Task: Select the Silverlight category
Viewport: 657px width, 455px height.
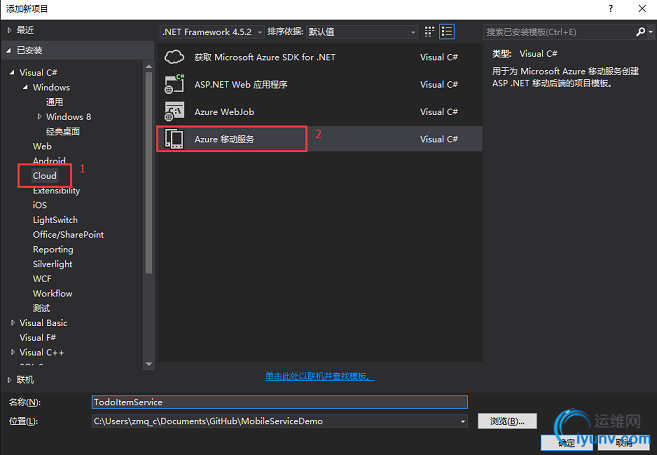Action: pyautogui.click(x=52, y=264)
